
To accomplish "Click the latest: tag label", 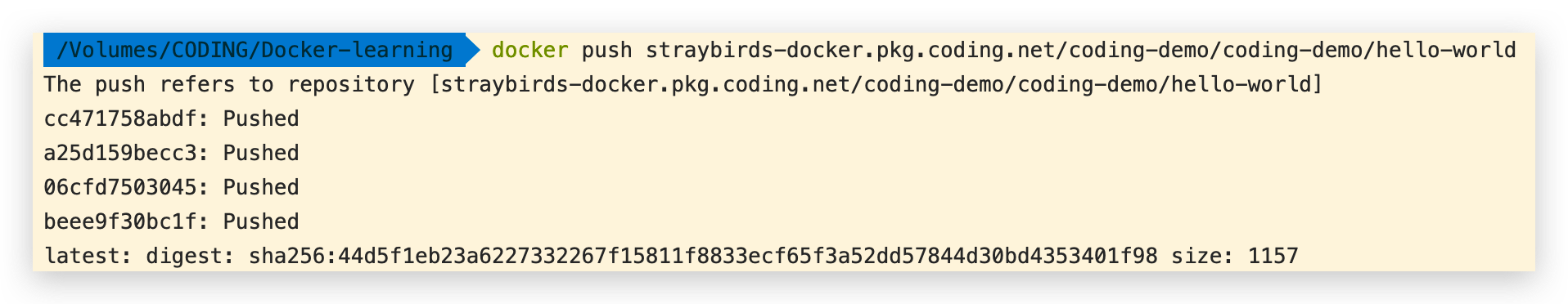I will [x=88, y=257].
